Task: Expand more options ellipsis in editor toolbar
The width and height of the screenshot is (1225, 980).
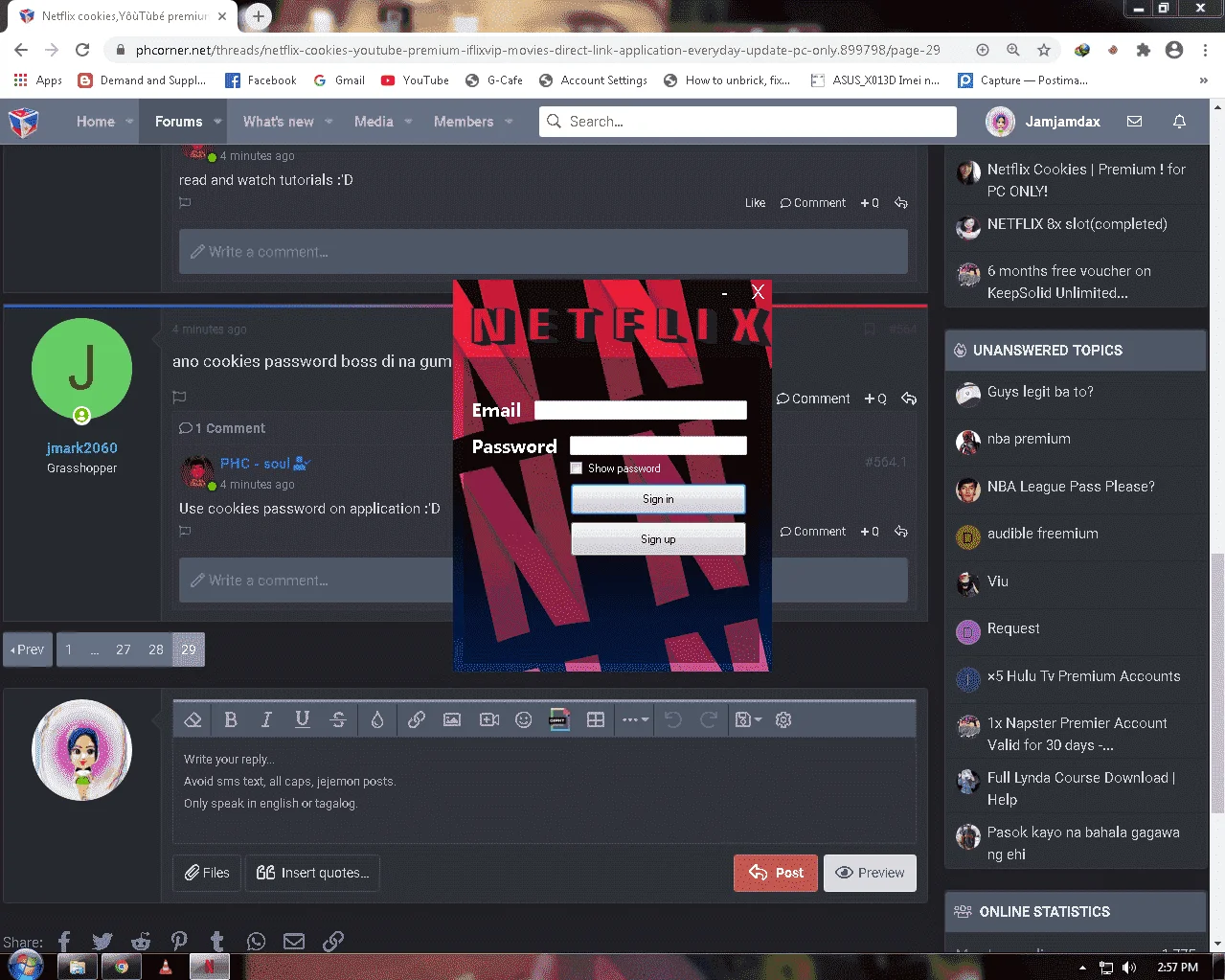Action: (635, 719)
